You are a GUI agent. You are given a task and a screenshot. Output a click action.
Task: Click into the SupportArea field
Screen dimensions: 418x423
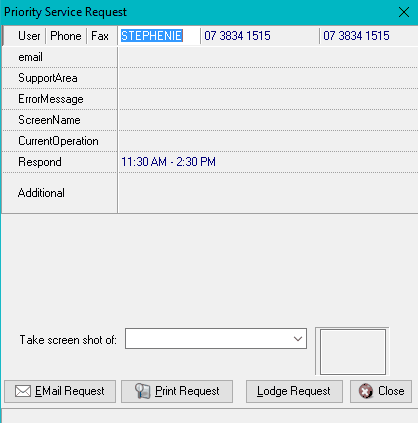(268, 78)
